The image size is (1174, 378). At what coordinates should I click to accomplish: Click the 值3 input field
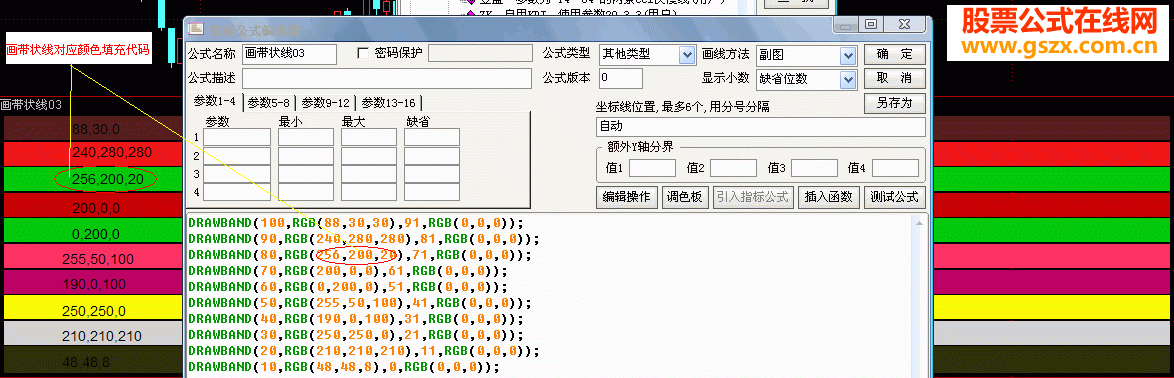[x=814, y=168]
